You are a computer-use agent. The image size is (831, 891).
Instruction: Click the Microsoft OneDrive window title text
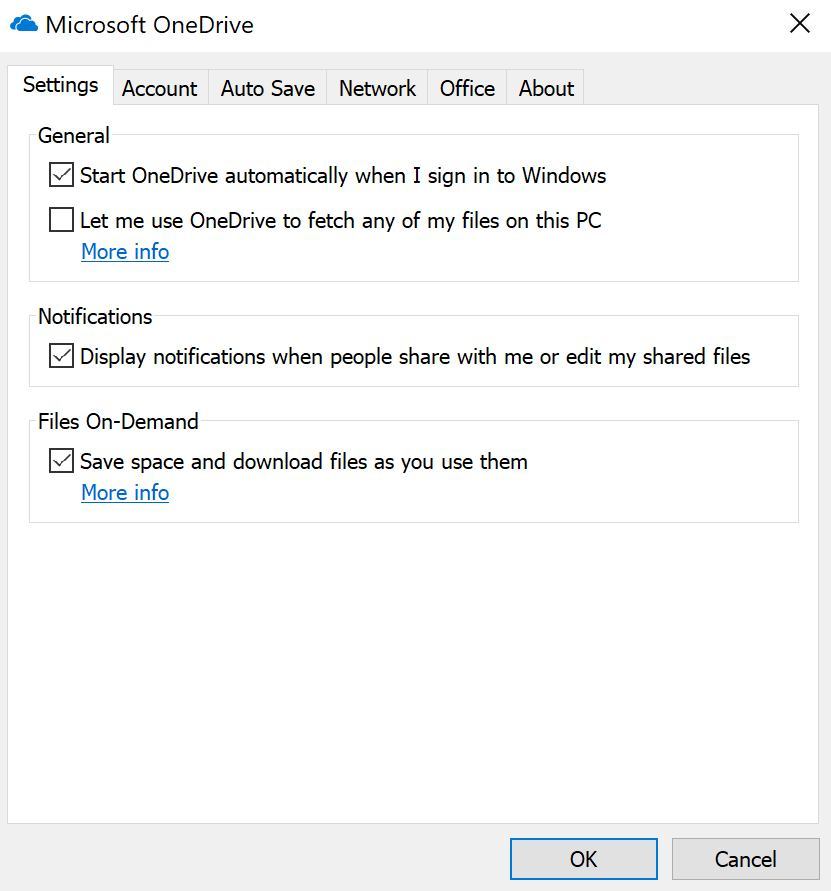149,25
